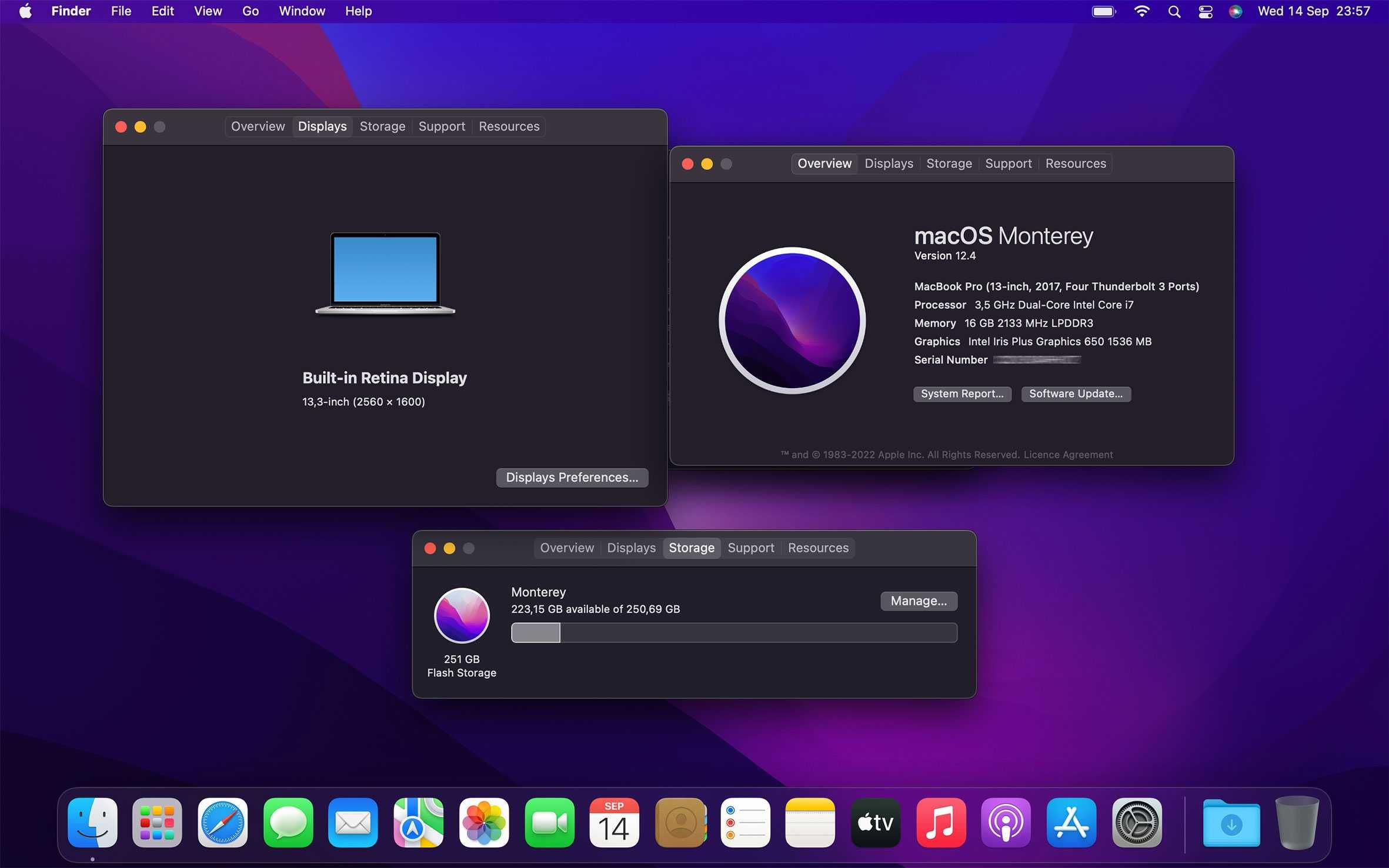The image size is (1389, 868).
Task: Open Podcasts from the Dock
Action: [x=1006, y=822]
